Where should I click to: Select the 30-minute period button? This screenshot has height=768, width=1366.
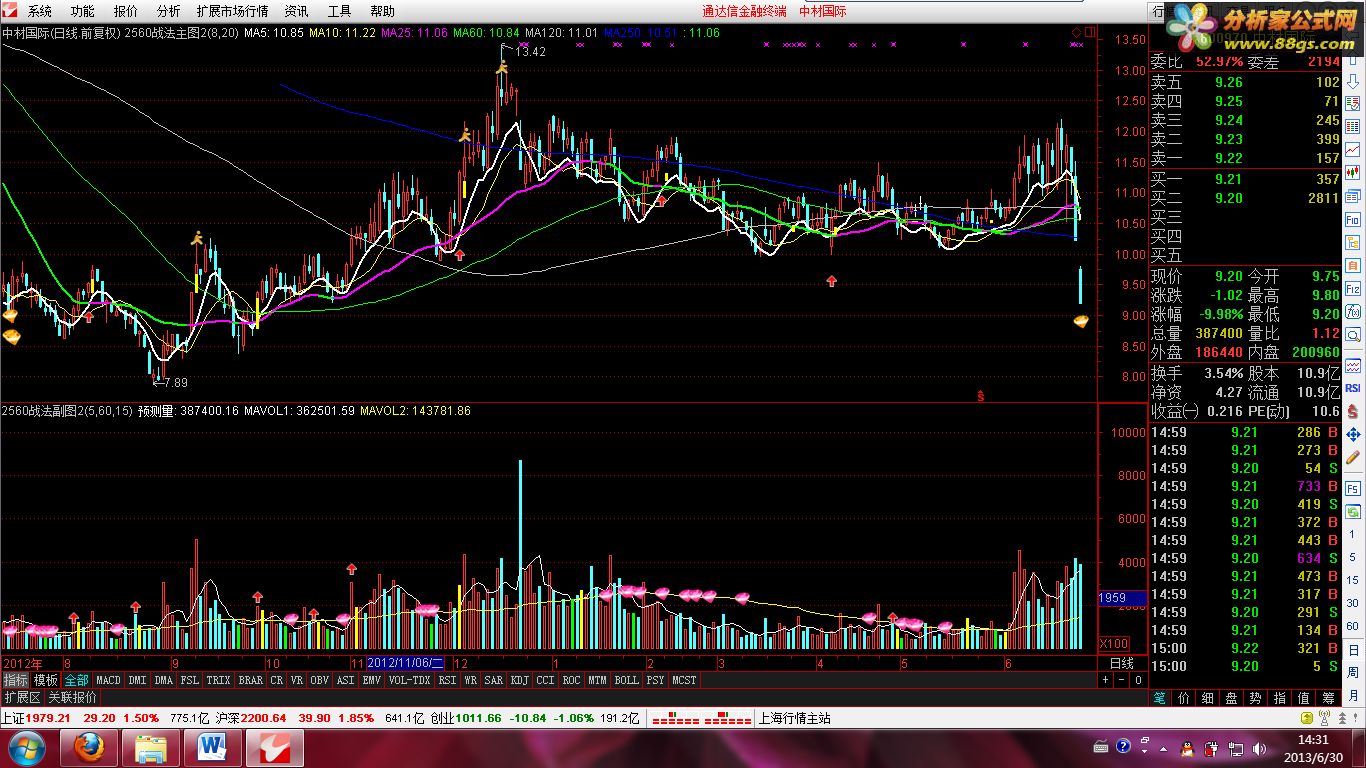[1352, 603]
